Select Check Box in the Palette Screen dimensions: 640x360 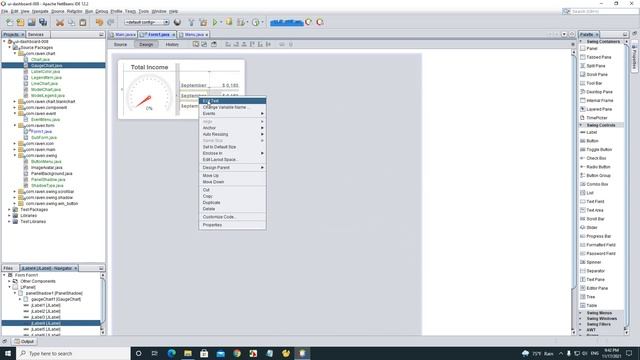(x=596, y=158)
